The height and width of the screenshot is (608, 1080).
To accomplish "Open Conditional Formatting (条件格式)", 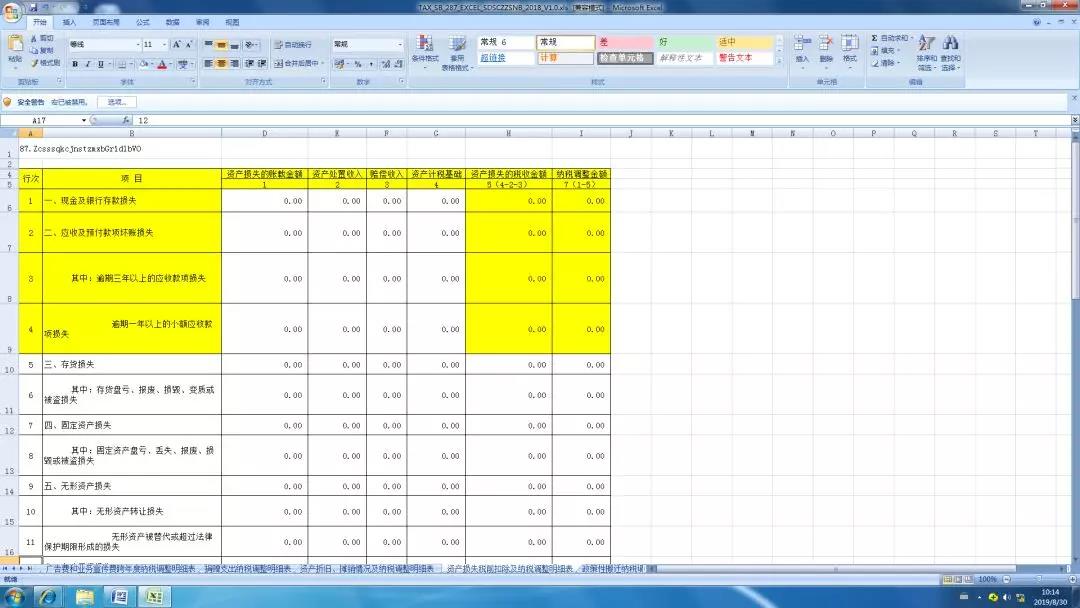I will click(425, 52).
